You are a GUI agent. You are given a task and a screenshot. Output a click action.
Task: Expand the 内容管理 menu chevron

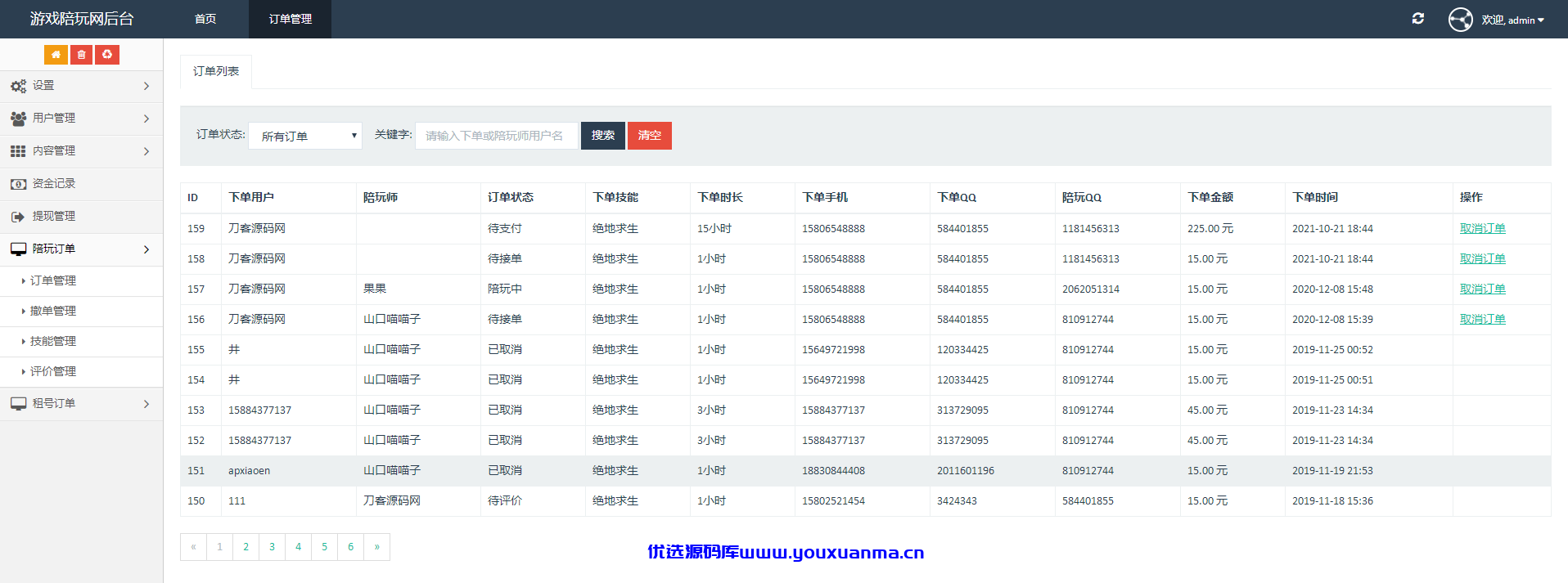click(x=146, y=151)
